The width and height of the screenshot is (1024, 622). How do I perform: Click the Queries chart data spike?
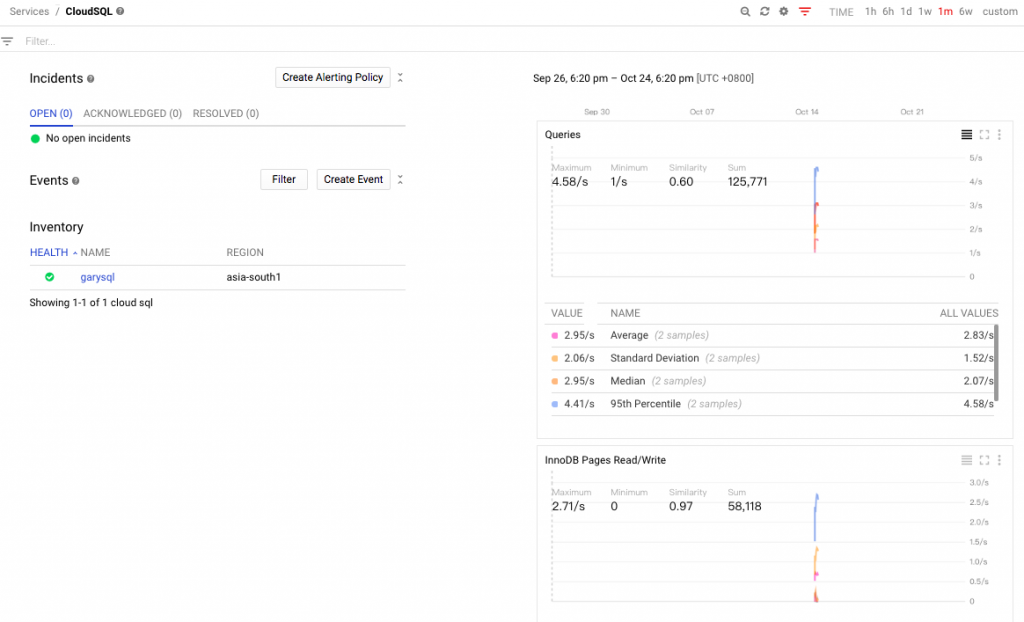tap(816, 209)
